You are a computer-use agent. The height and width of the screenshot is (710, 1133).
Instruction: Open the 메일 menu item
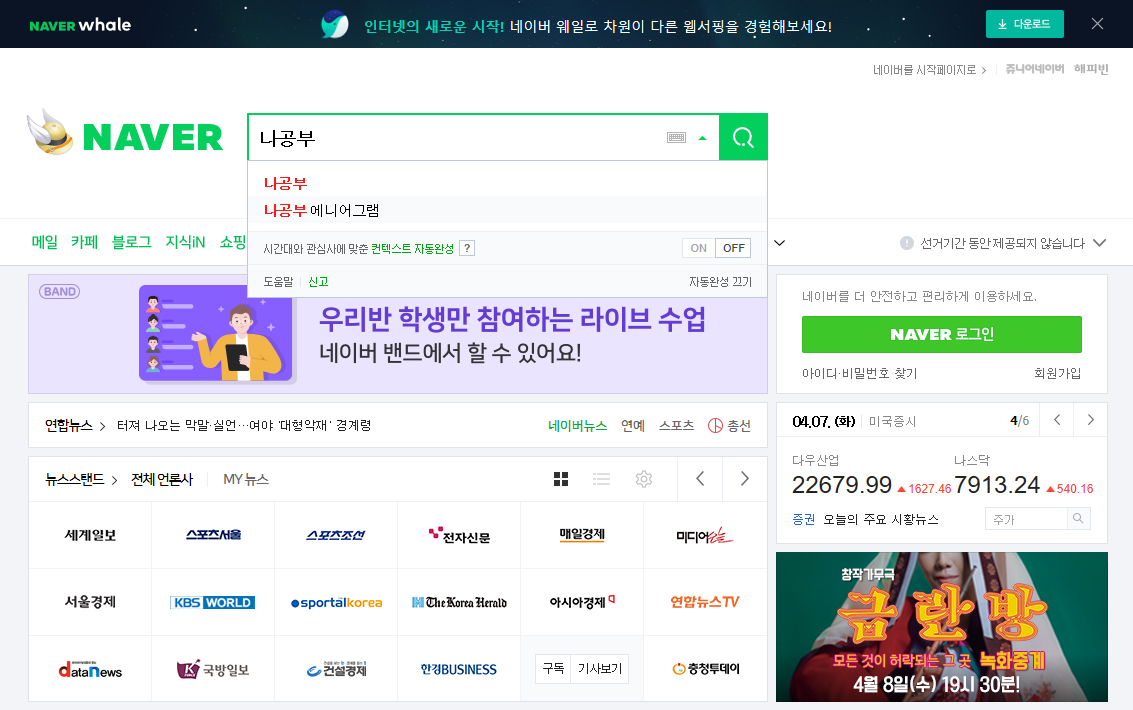(x=45, y=242)
